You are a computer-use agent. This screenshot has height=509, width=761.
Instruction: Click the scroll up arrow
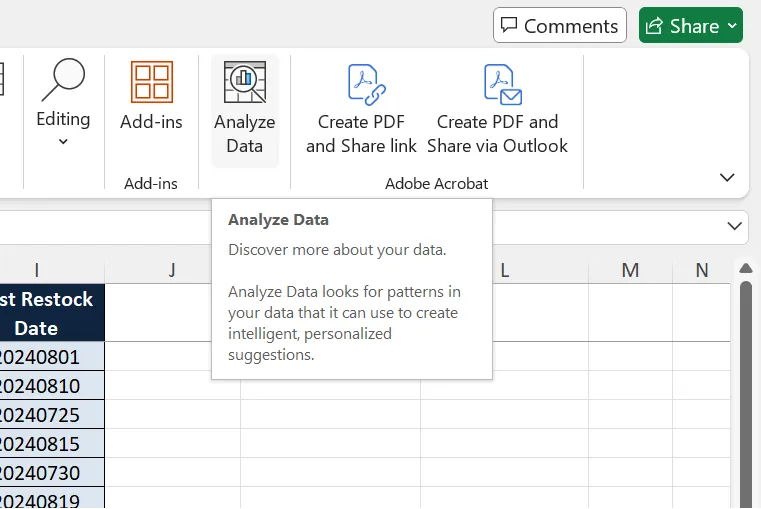(746, 268)
